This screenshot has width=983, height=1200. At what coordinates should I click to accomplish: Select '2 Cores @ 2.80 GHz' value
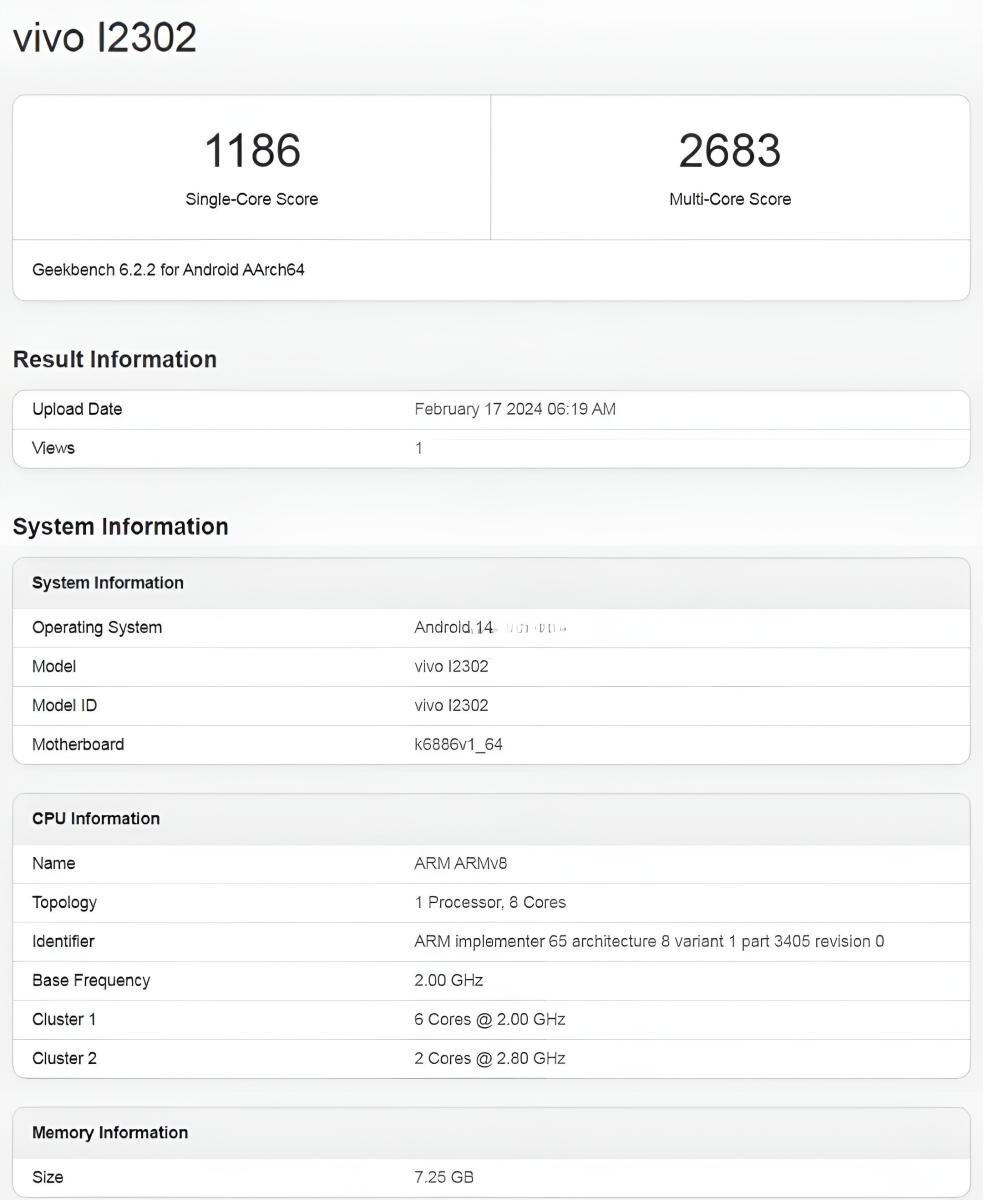click(490, 1058)
